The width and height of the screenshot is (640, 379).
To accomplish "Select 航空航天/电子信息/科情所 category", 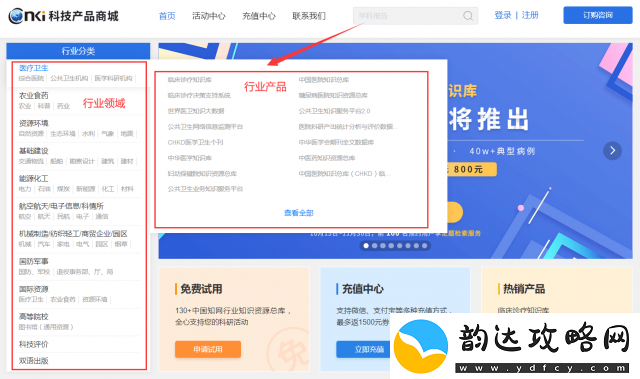I will pyautogui.click(x=61, y=206).
